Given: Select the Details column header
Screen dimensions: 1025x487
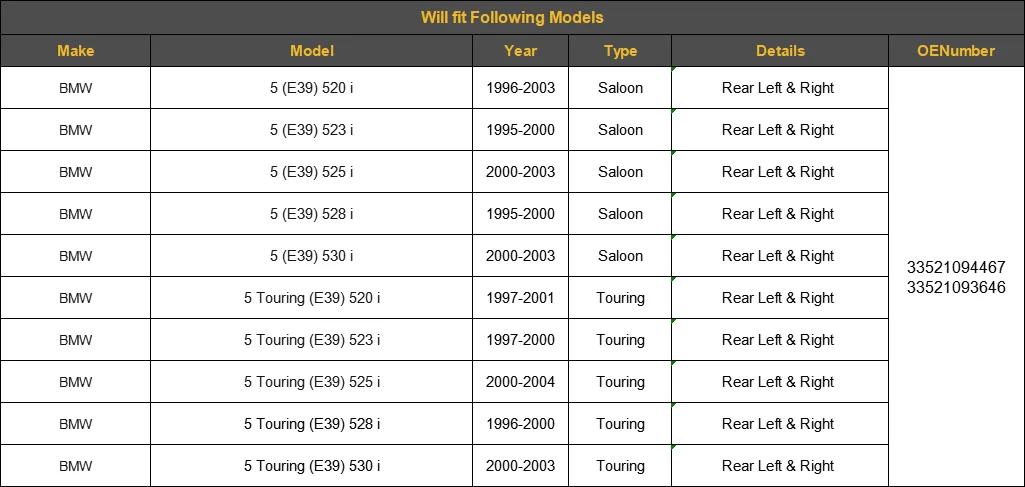Looking at the screenshot, I should [780, 51].
